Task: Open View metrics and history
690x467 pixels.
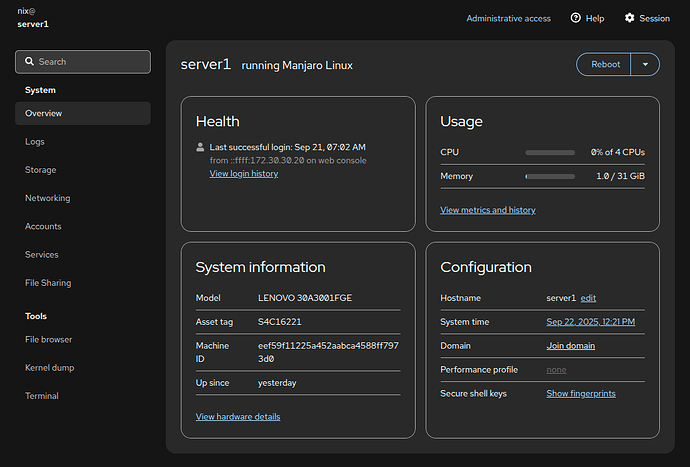Action: (487, 210)
